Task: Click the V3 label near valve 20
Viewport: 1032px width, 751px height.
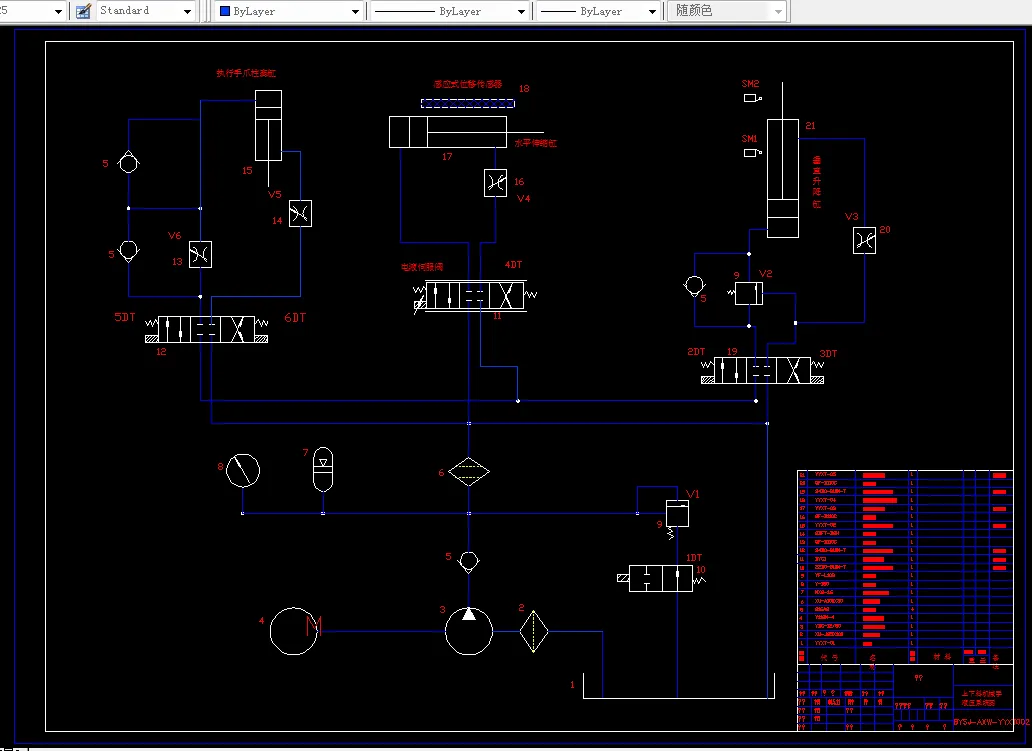Action: pyautogui.click(x=852, y=217)
